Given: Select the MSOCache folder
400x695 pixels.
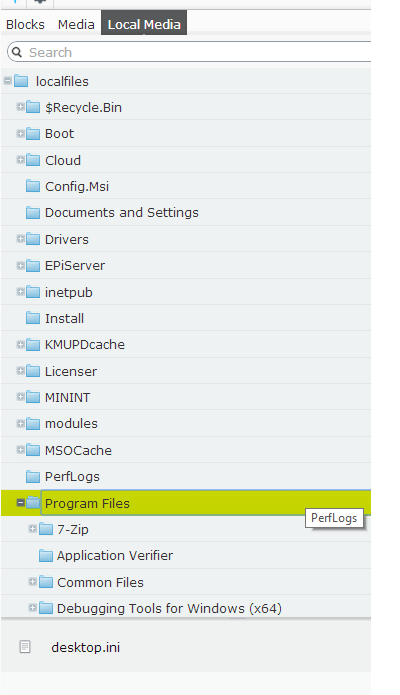Looking at the screenshot, I should tap(78, 450).
